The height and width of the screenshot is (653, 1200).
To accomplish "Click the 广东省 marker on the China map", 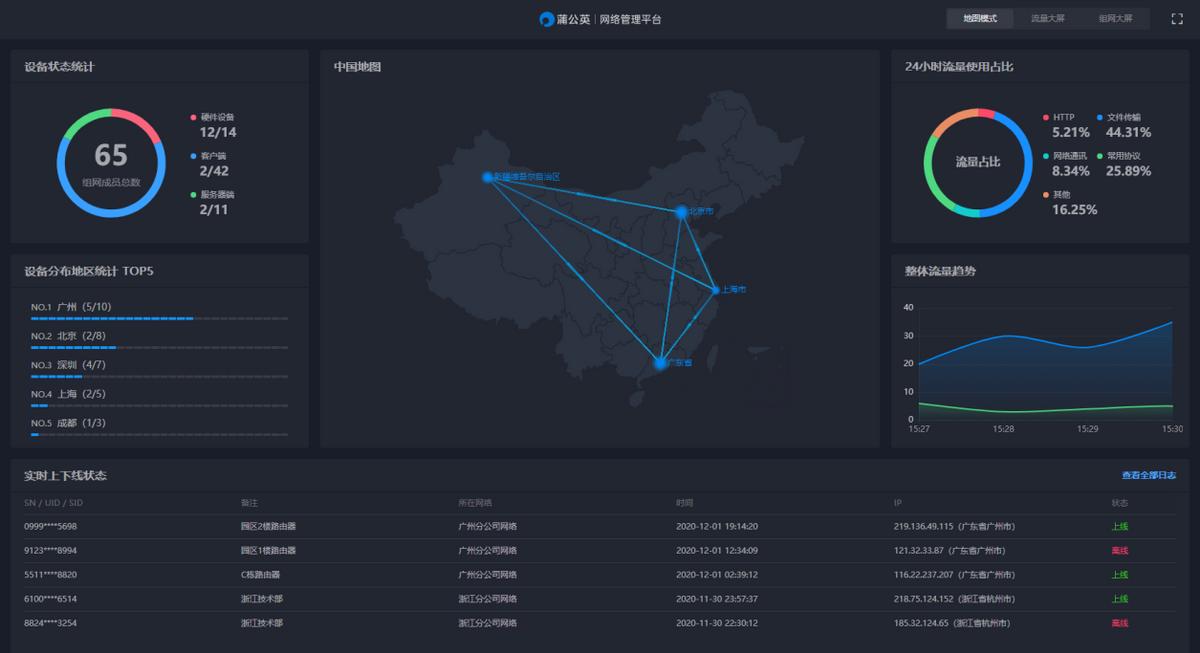I will pyautogui.click(x=661, y=362).
